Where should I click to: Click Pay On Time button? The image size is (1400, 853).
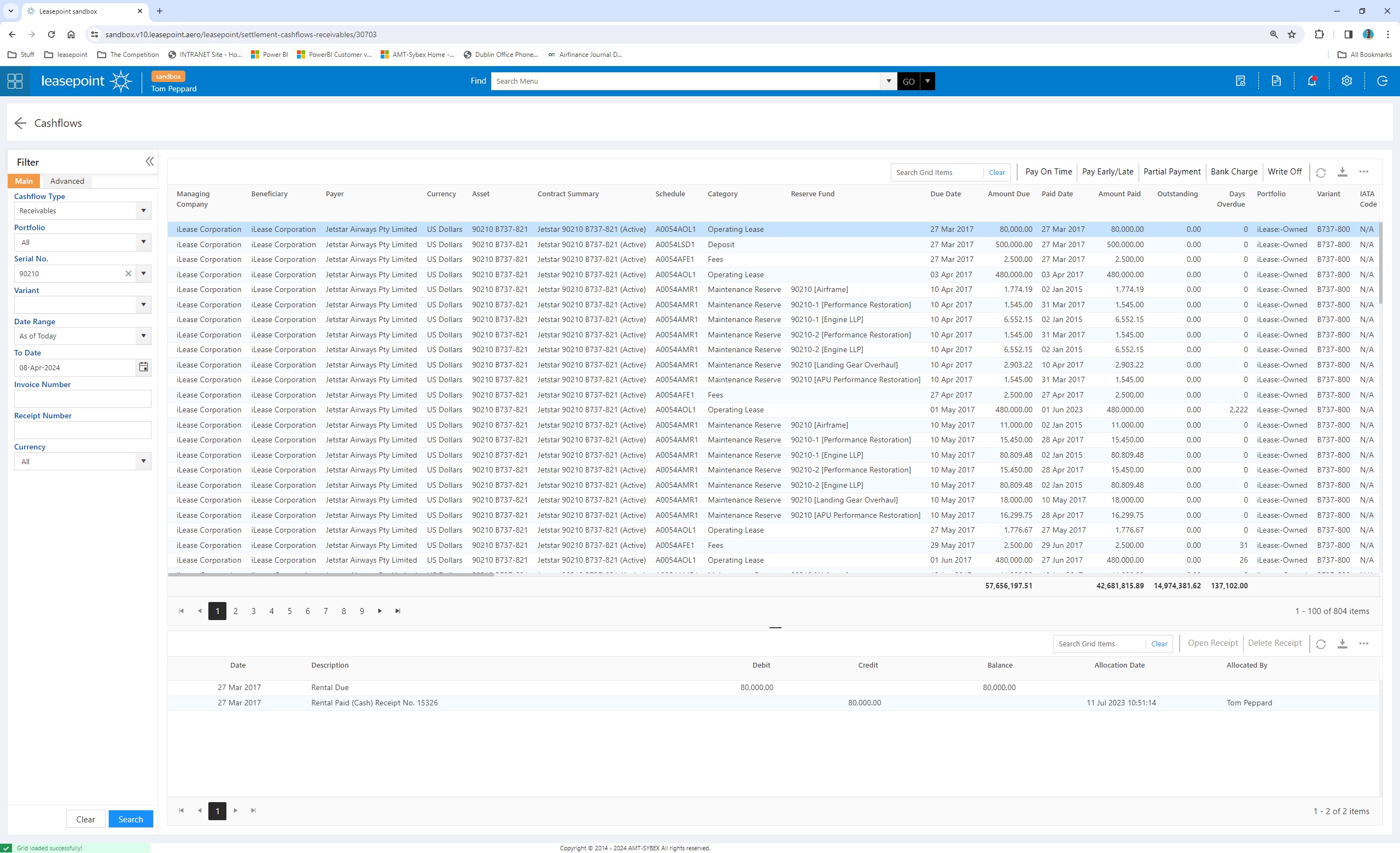tap(1048, 172)
